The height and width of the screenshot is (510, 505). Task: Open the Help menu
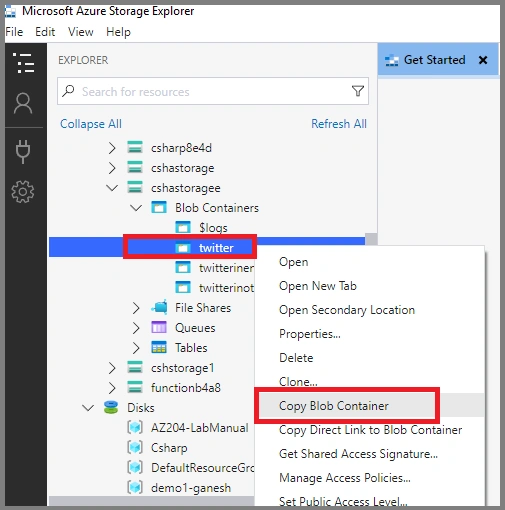pos(118,32)
